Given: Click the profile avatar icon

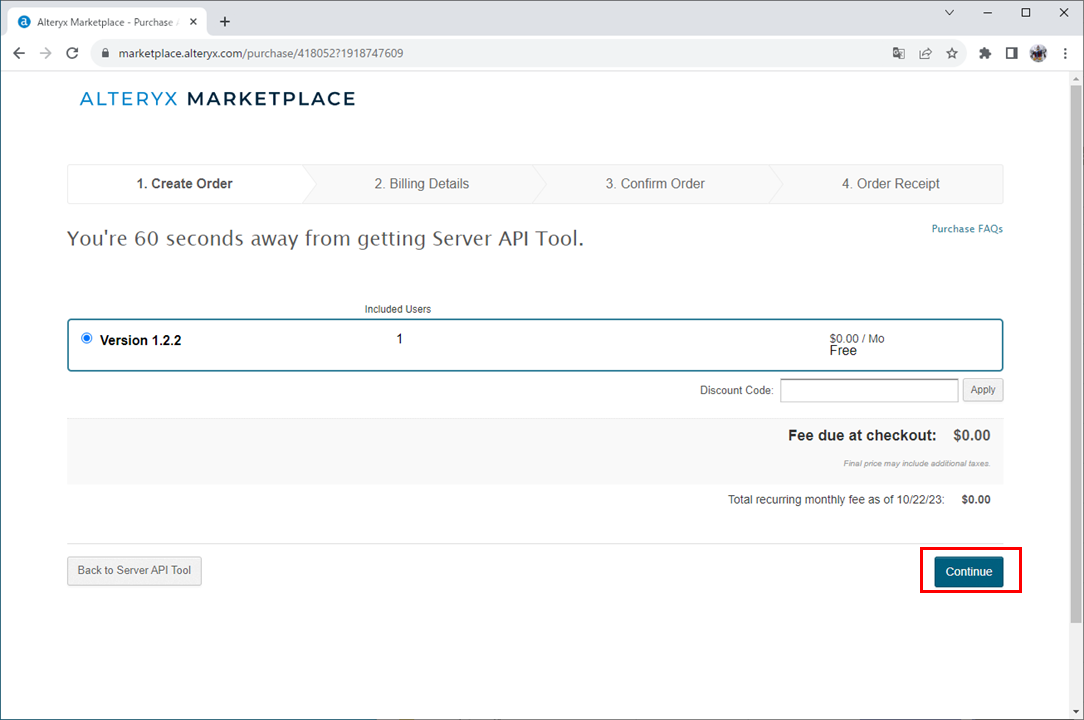Looking at the screenshot, I should coord(1038,53).
